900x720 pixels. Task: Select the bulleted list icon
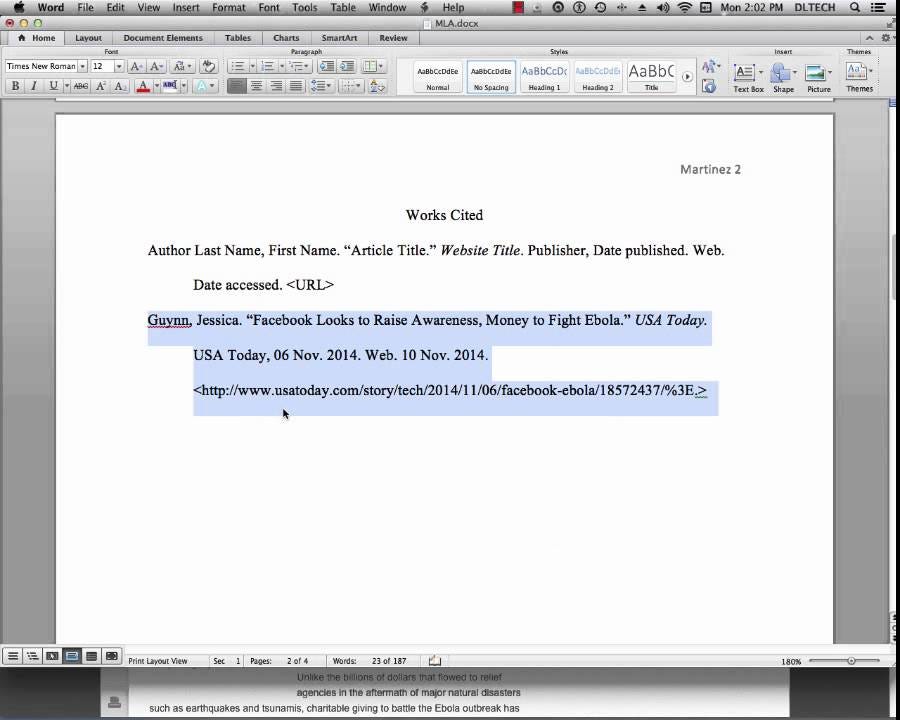click(239, 65)
